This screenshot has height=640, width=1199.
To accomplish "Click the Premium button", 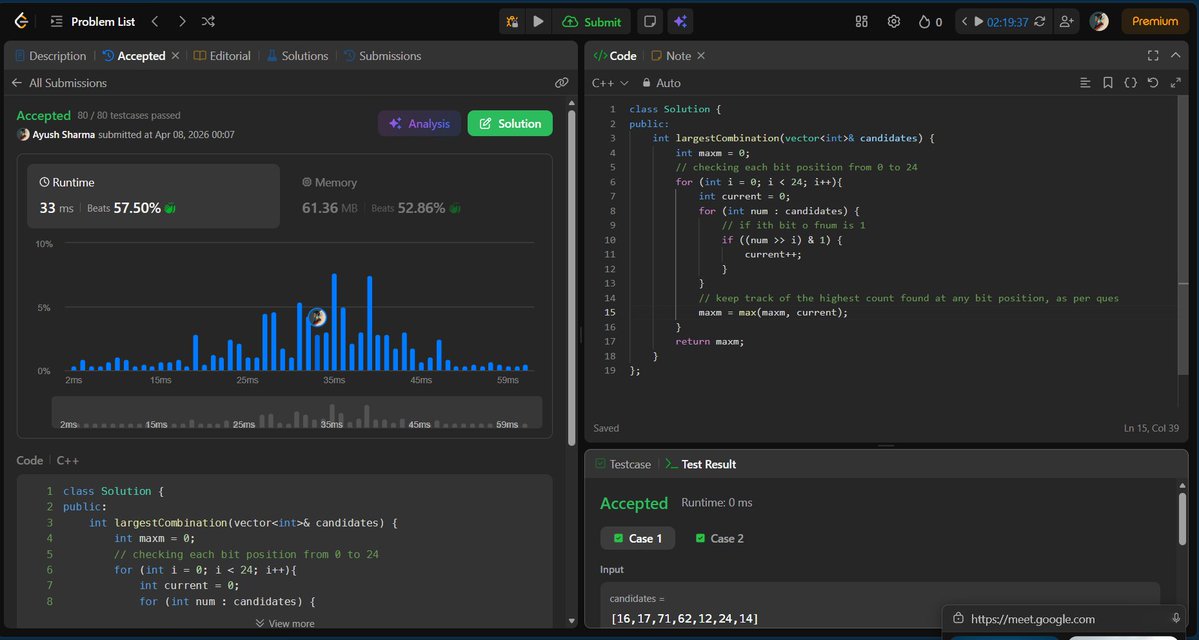I will pyautogui.click(x=1155, y=21).
